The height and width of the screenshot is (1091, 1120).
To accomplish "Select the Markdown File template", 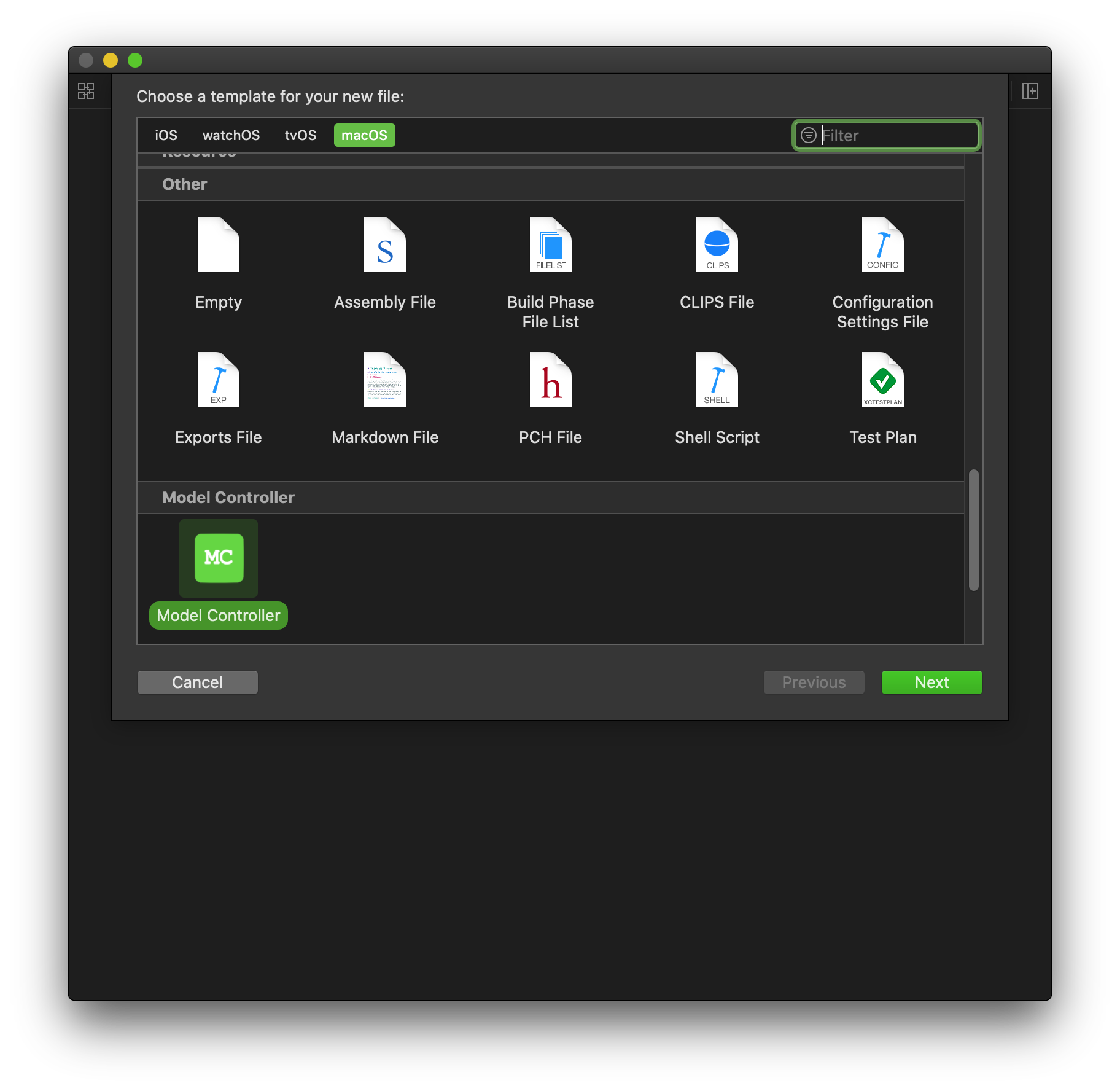I will click(384, 380).
